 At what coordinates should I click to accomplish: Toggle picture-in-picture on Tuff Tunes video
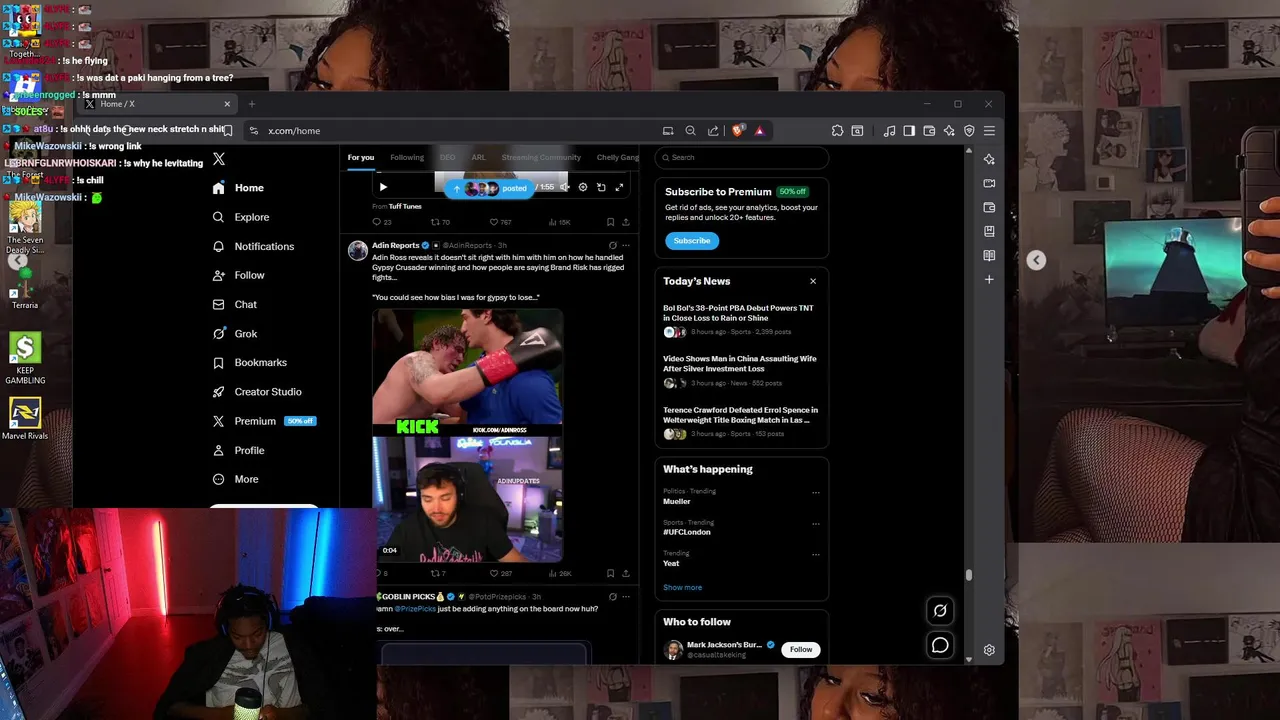click(x=601, y=187)
